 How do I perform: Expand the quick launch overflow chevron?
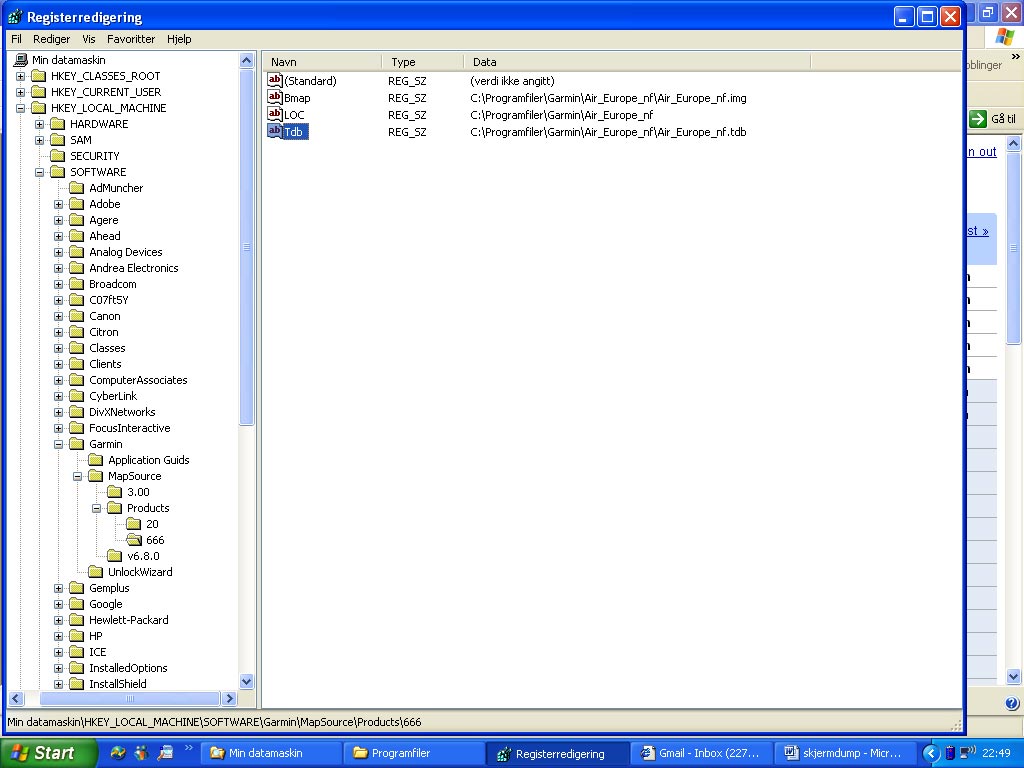coord(189,748)
